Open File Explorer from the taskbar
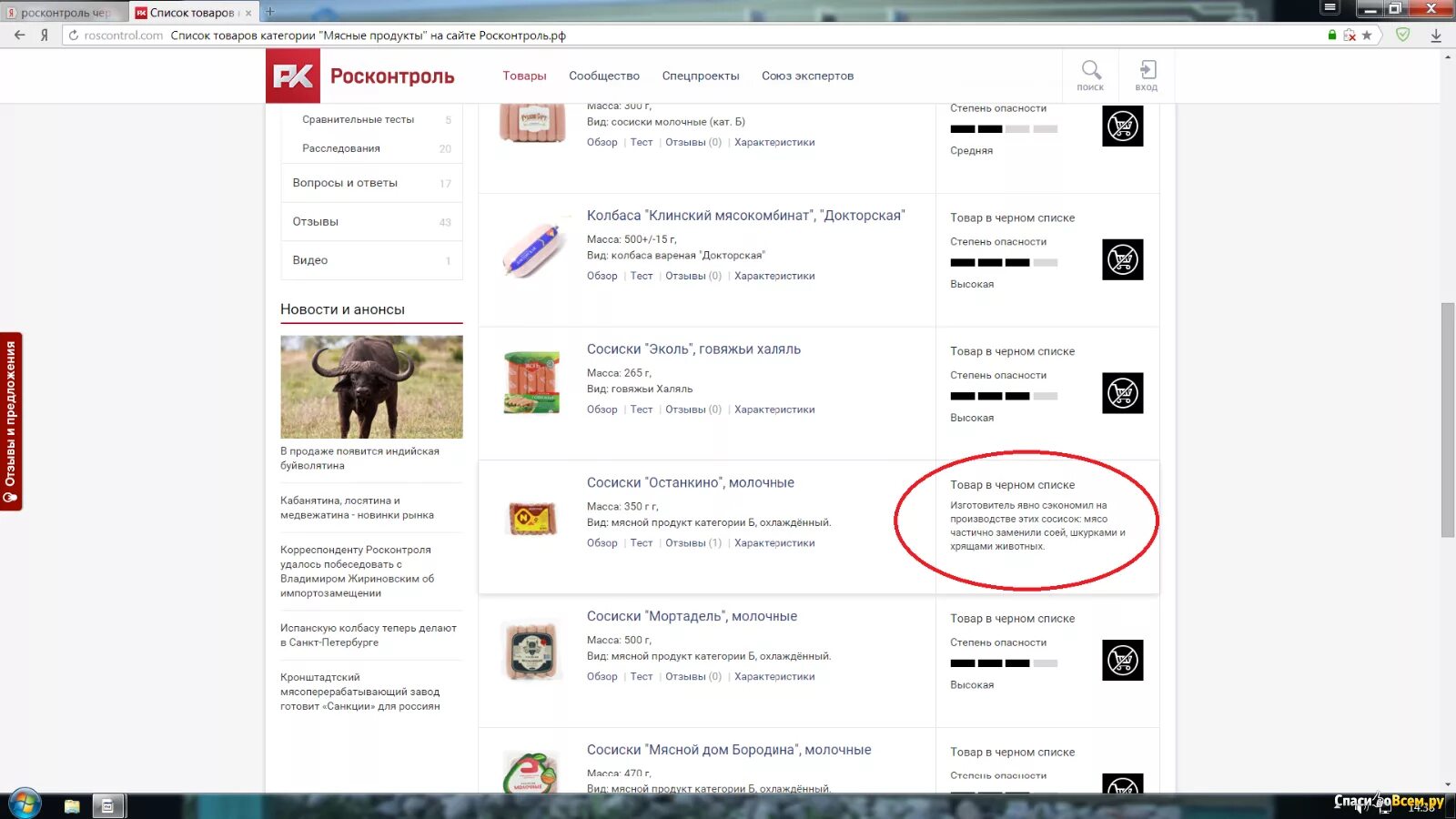Image resolution: width=1456 pixels, height=819 pixels. click(72, 806)
